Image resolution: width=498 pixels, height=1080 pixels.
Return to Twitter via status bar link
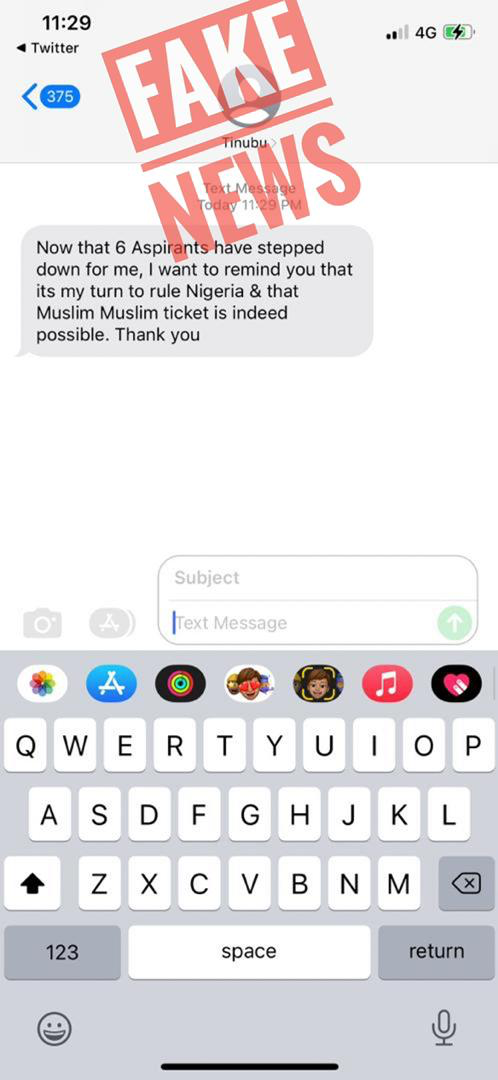coord(47,48)
